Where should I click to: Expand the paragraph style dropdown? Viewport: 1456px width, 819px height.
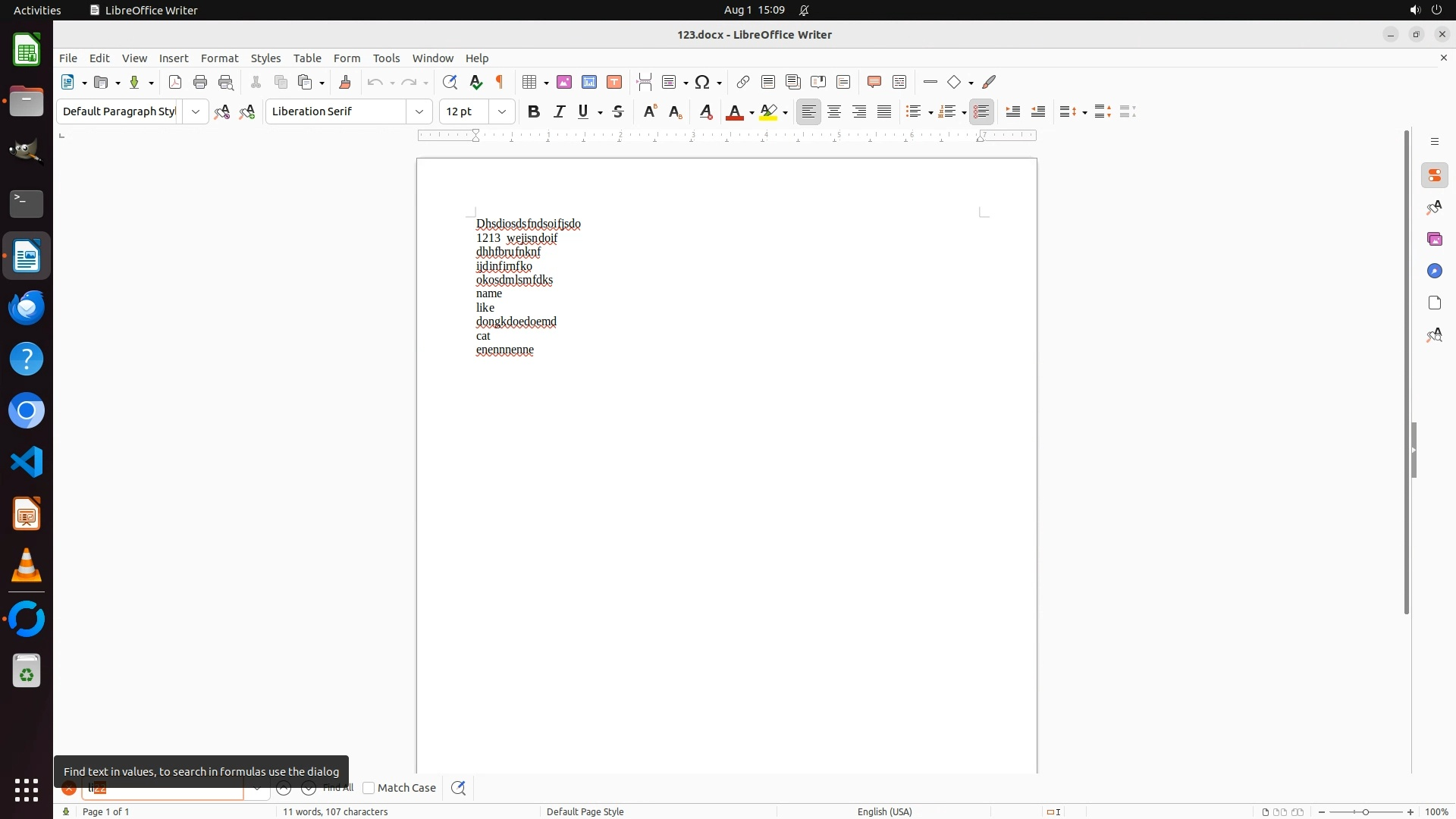coord(196,111)
